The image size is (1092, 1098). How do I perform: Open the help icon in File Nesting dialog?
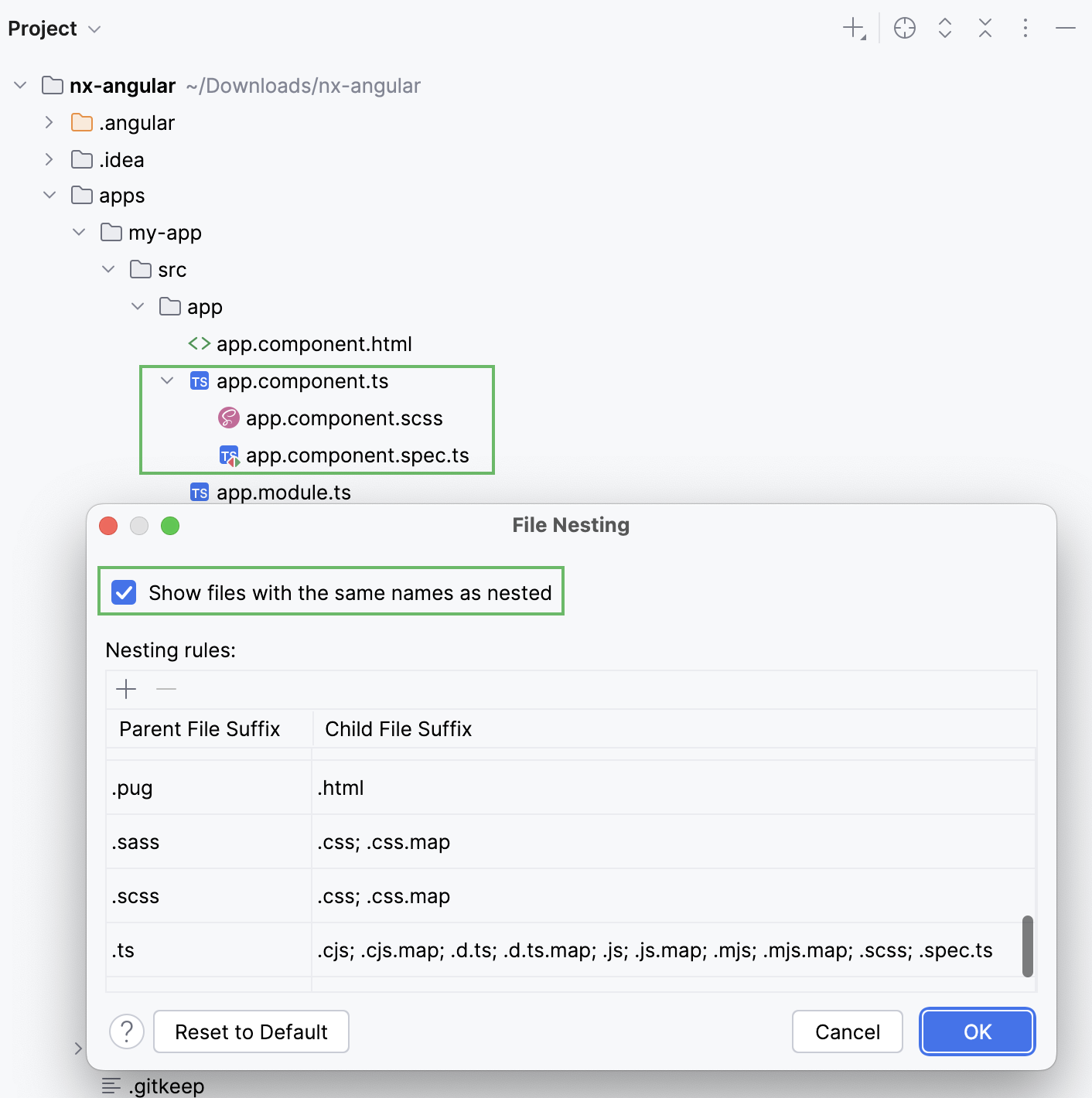coord(127,1032)
